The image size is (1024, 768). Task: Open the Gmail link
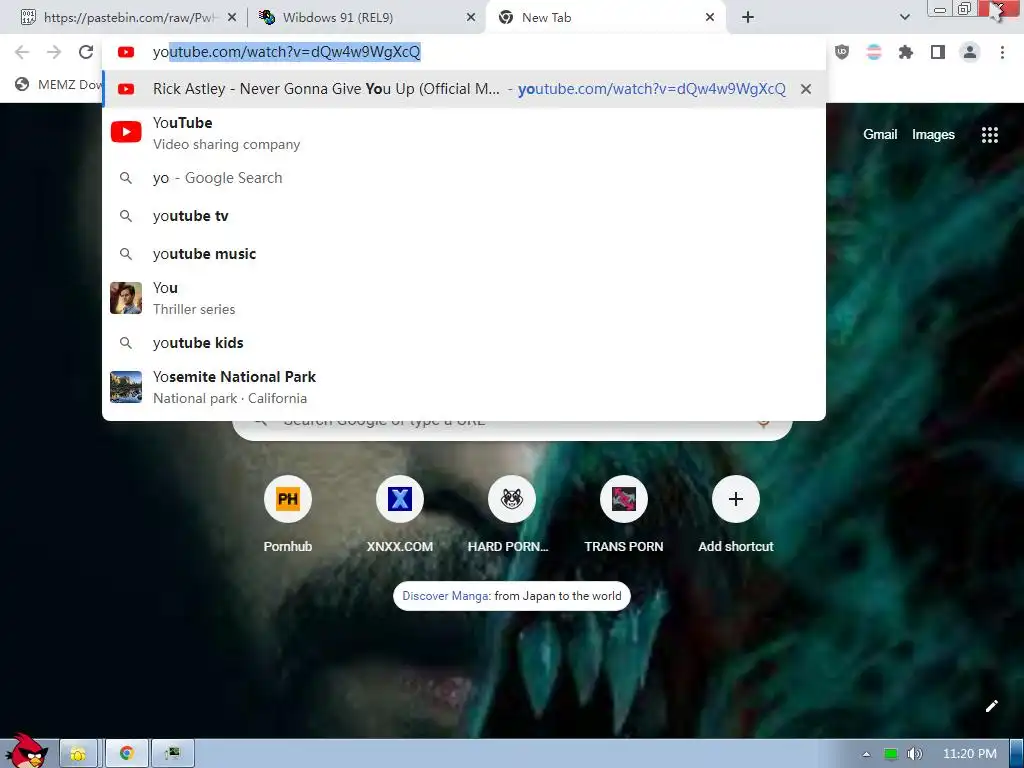coord(880,135)
